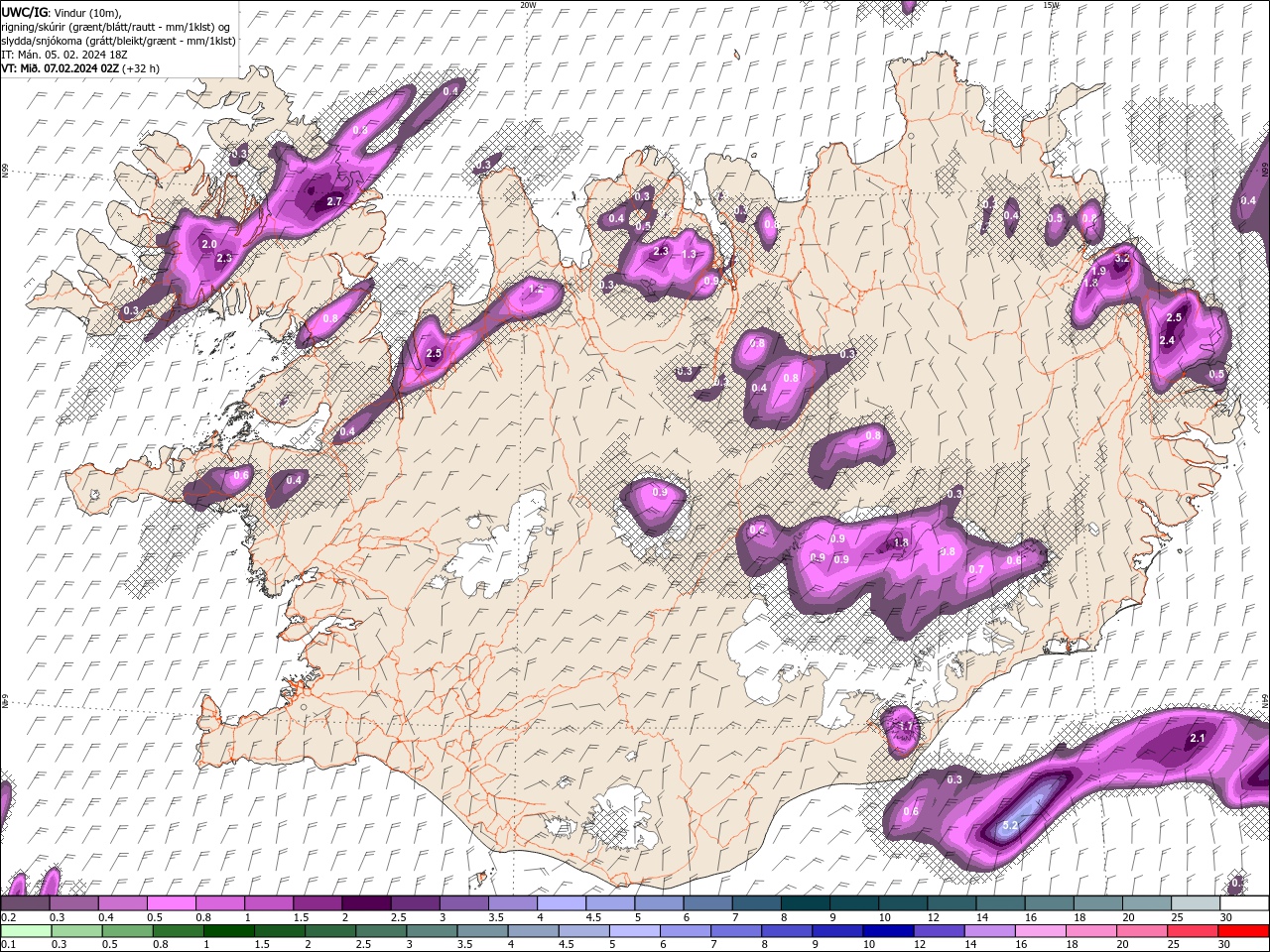Click purple-row legend swatch between 4 and 4.5
Screen dimensions: 1270x952
pyautogui.click(x=561, y=902)
